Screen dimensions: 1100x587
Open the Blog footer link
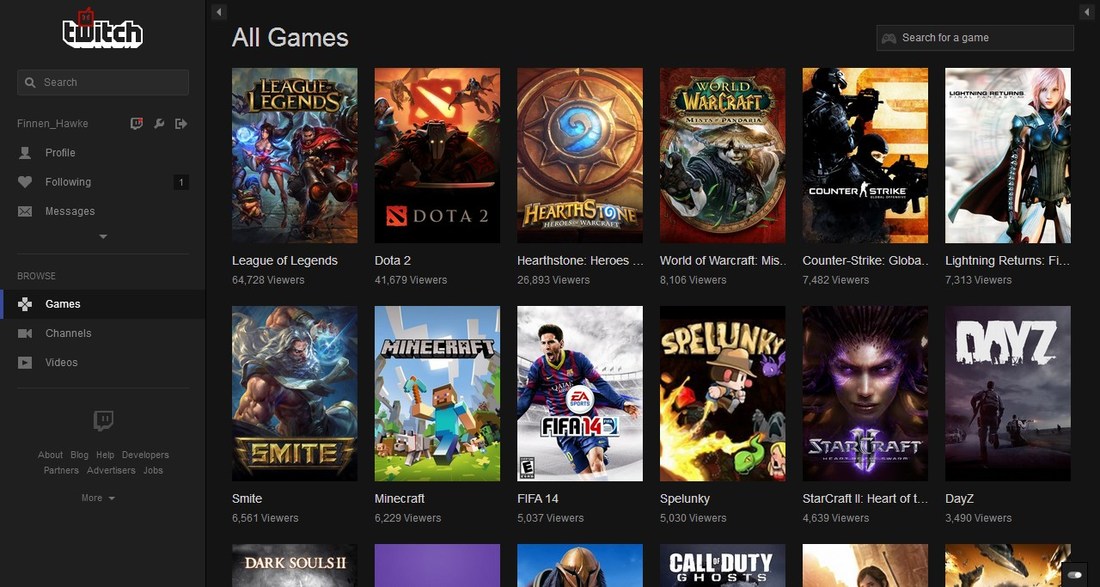pos(79,455)
